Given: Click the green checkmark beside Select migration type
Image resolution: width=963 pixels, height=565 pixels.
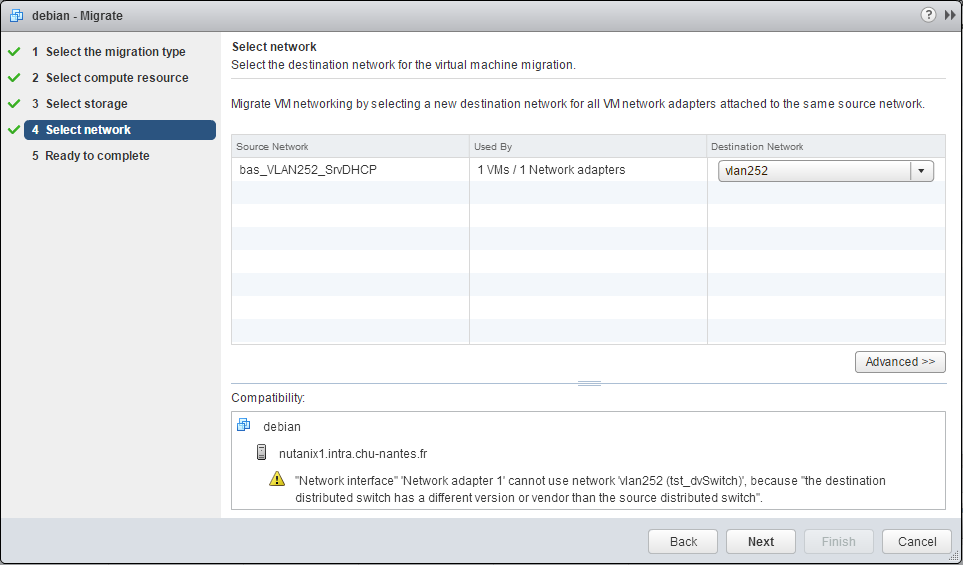Looking at the screenshot, I should coord(14,52).
